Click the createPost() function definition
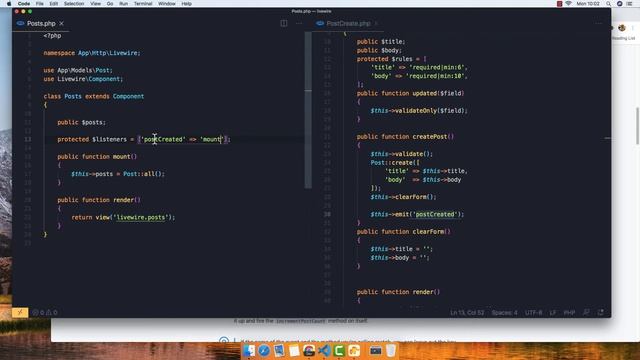Screen dimensions: 640x360 click(405, 137)
